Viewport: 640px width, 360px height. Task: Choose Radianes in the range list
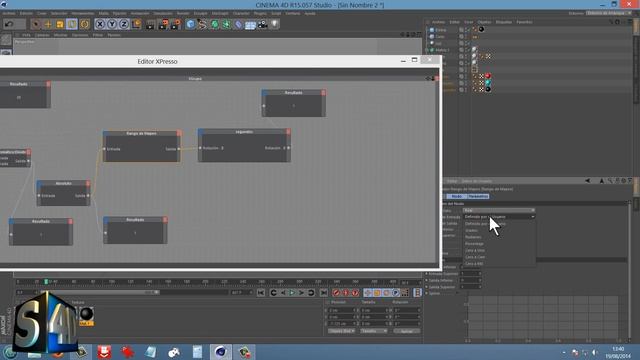[x=473, y=237]
